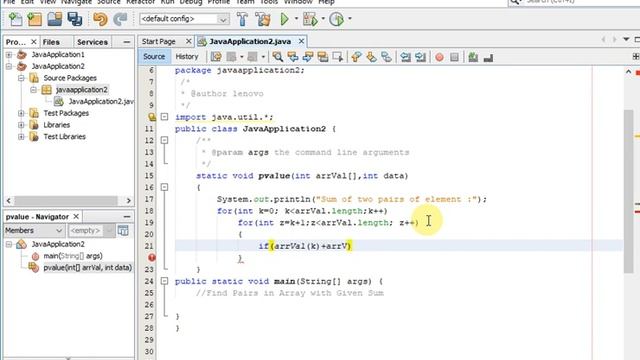The image size is (640, 360).
Task: Switch to the Services tab
Action: coord(92,42)
